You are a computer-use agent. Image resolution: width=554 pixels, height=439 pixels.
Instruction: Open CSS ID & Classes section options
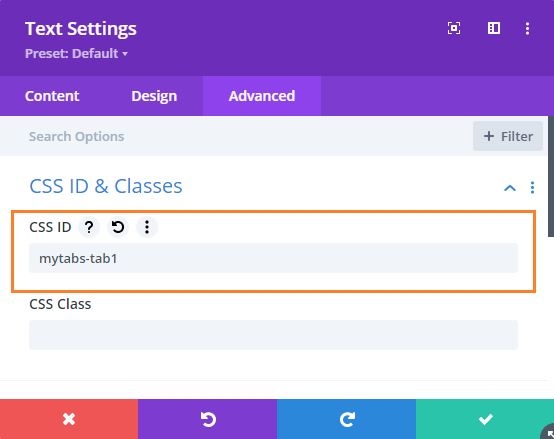(x=532, y=188)
